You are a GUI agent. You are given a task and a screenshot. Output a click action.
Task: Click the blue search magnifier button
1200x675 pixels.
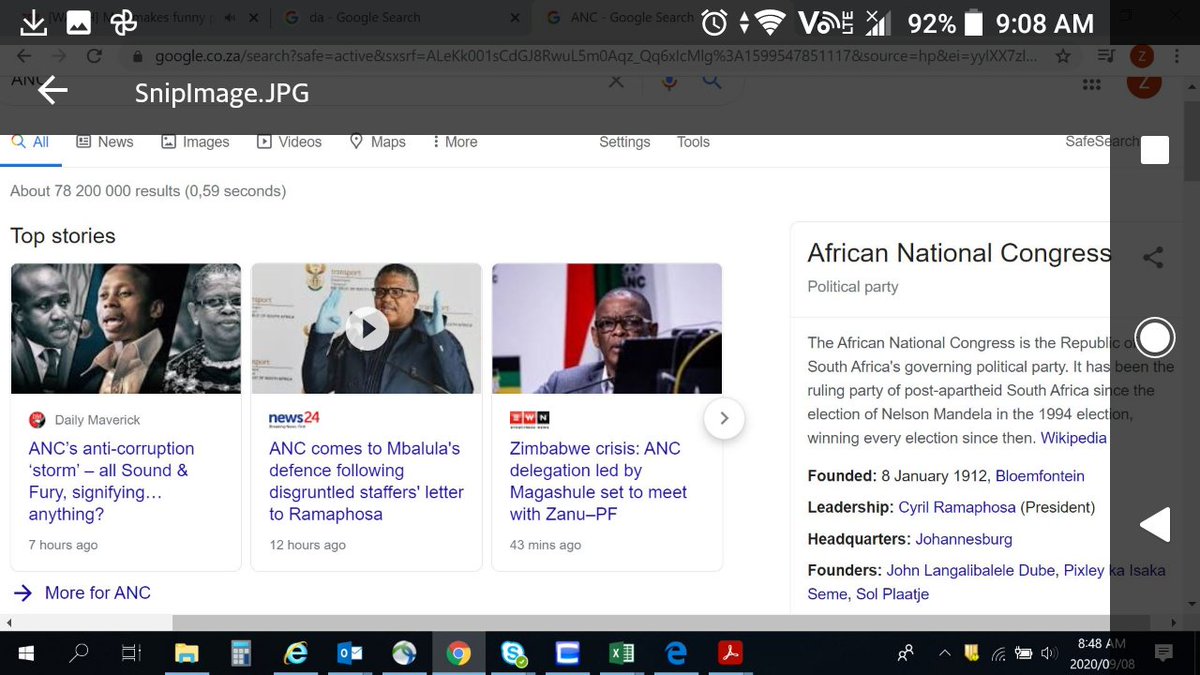click(712, 81)
